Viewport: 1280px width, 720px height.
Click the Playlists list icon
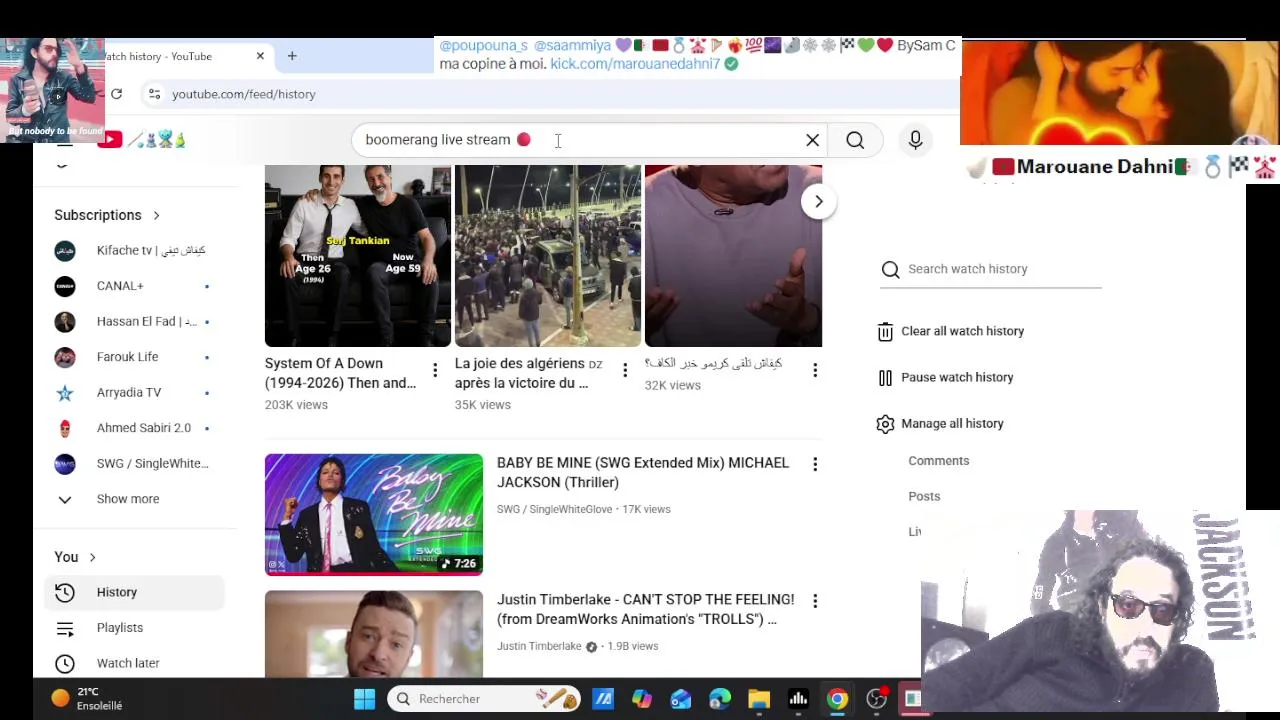(x=65, y=628)
